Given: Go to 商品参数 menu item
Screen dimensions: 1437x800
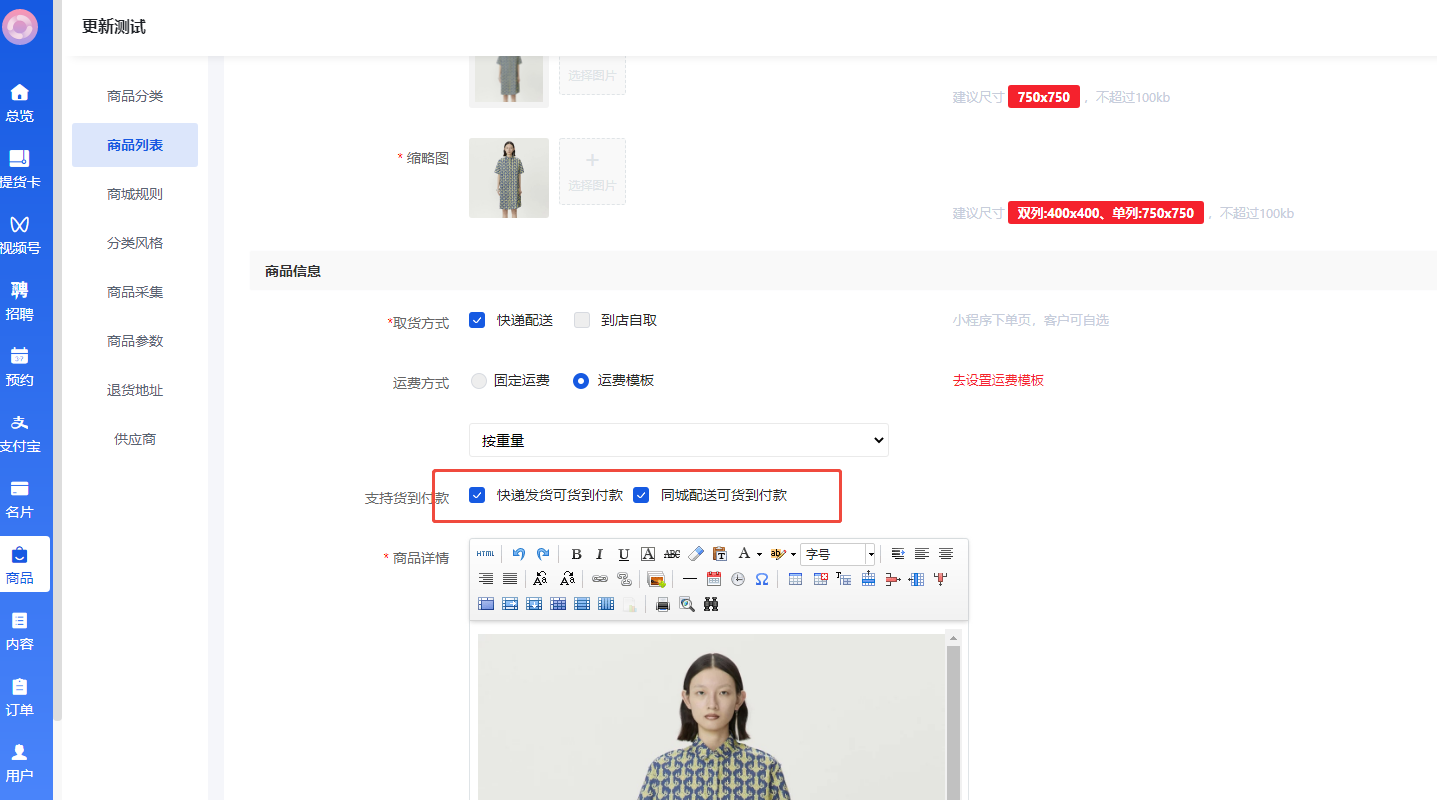Looking at the screenshot, I should (135, 341).
